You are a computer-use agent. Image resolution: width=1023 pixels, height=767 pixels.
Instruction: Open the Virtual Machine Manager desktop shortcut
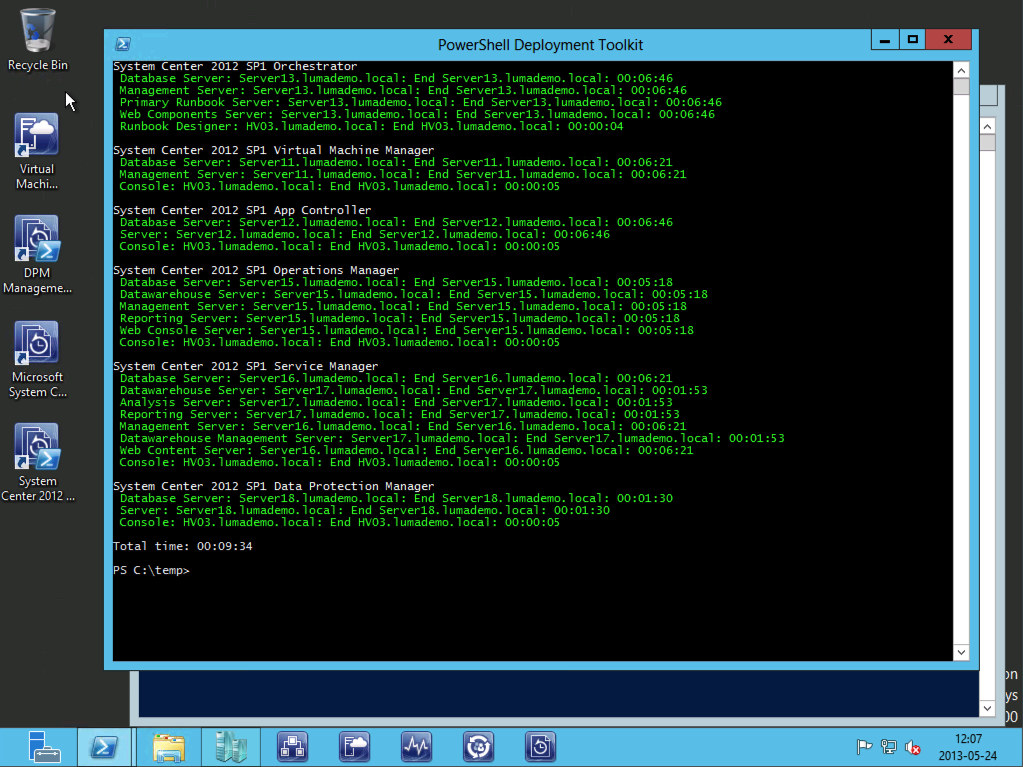pyautogui.click(x=37, y=151)
